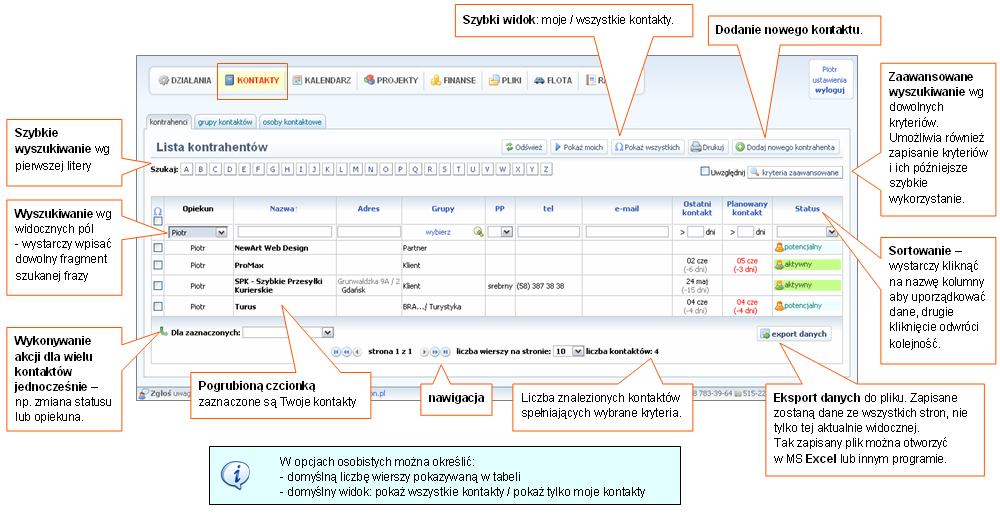Open the rows-per-page dropdown showing 10

(568, 352)
